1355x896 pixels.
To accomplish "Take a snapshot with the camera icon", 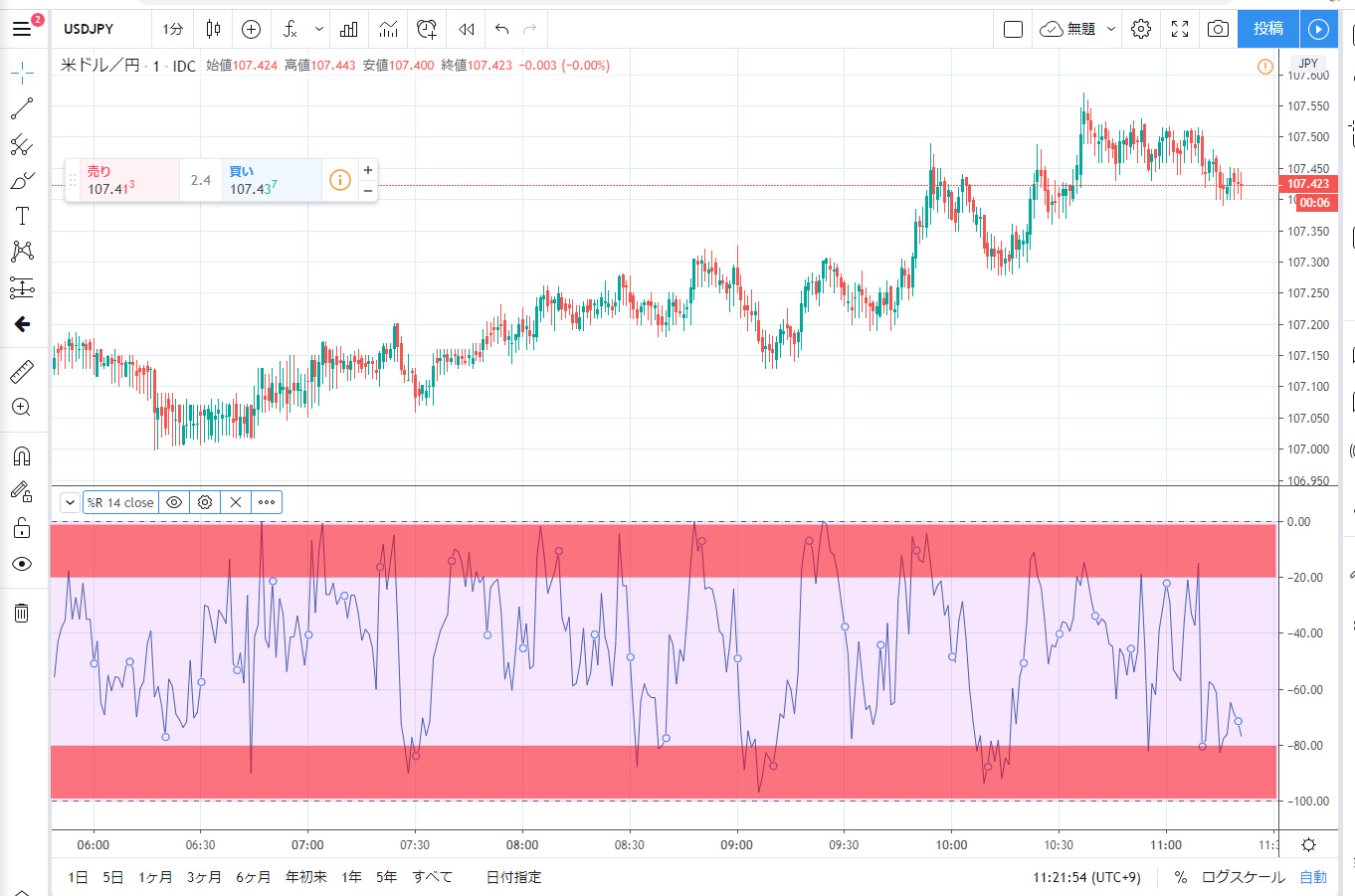I will (x=1218, y=29).
